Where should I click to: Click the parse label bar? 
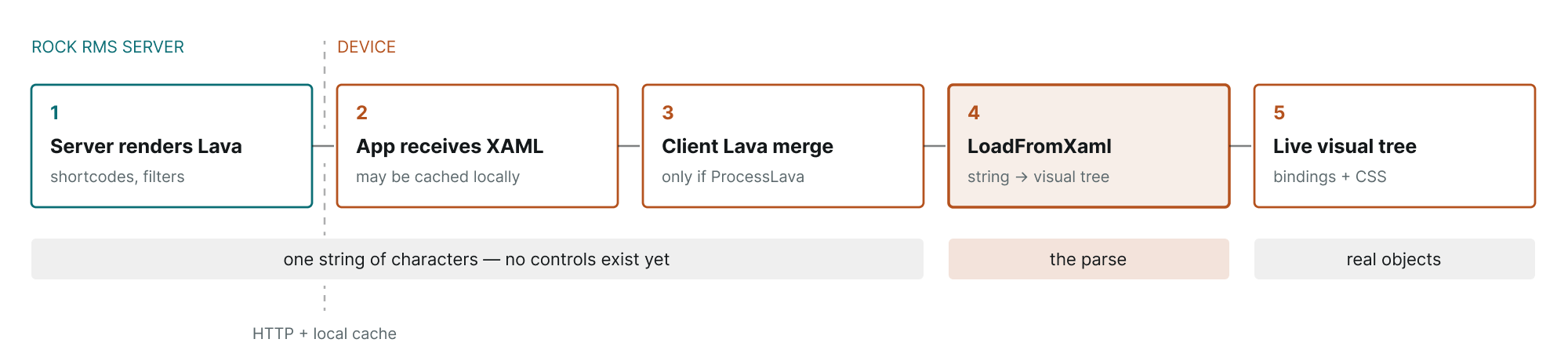coord(1089,259)
